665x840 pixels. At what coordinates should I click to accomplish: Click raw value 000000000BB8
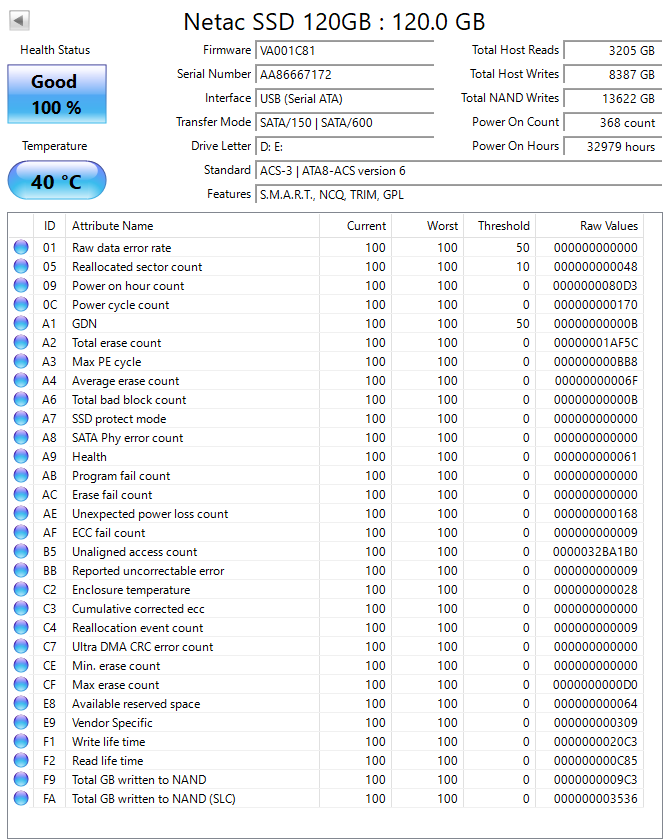(x=596, y=362)
